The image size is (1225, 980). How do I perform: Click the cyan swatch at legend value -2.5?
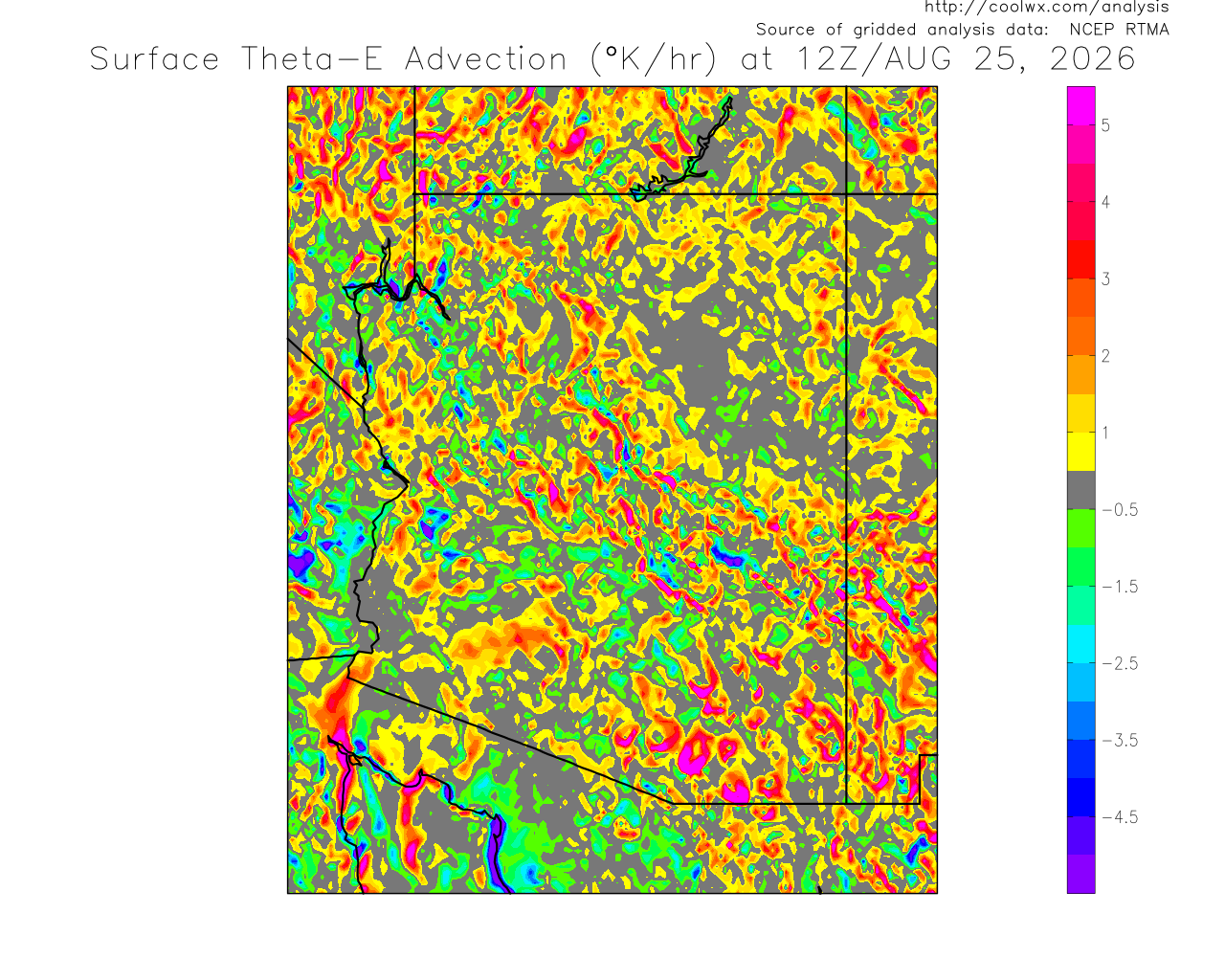(x=1081, y=643)
